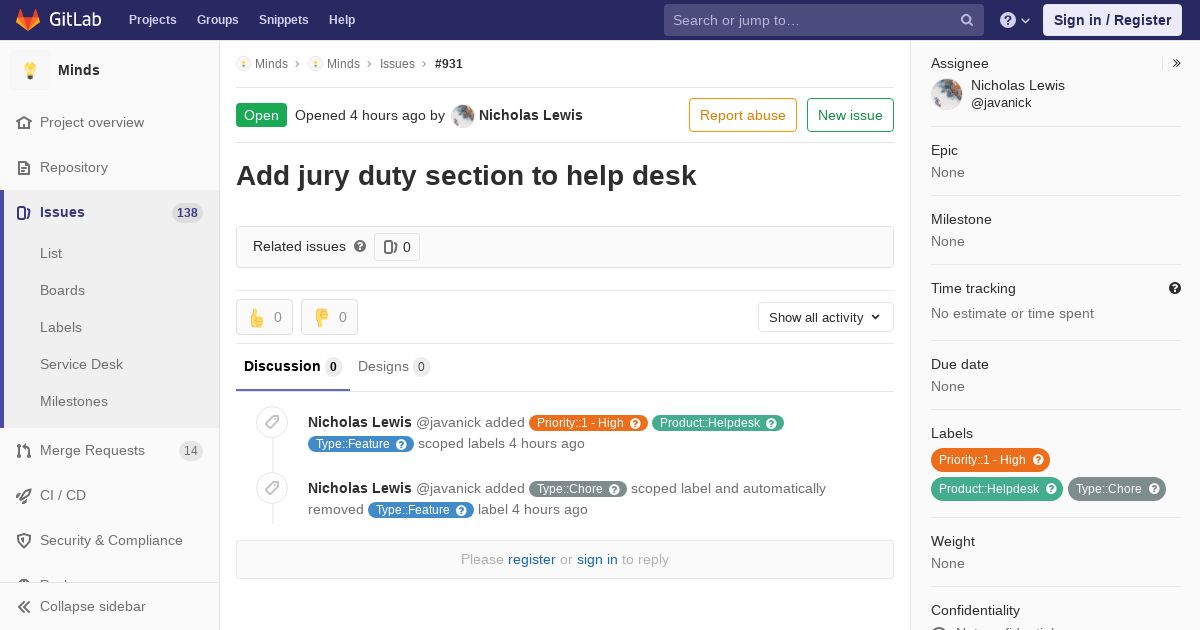Viewport: 1200px width, 630px height.
Task: Click the Issues 138 count badge
Action: click(187, 212)
